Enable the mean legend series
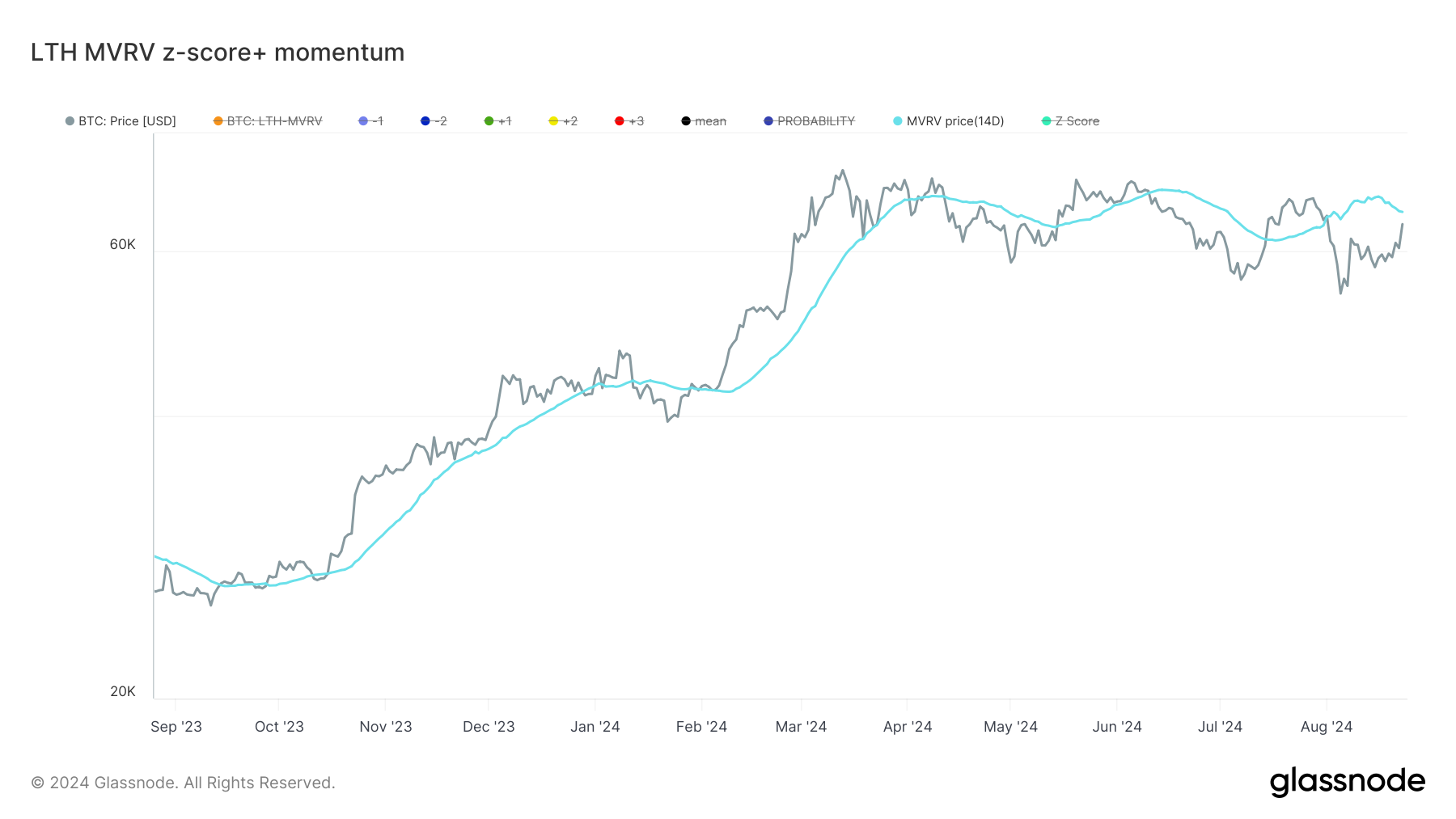 click(704, 121)
